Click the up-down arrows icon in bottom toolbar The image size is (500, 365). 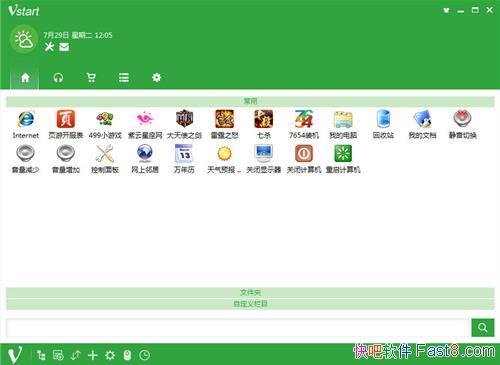click(x=76, y=355)
